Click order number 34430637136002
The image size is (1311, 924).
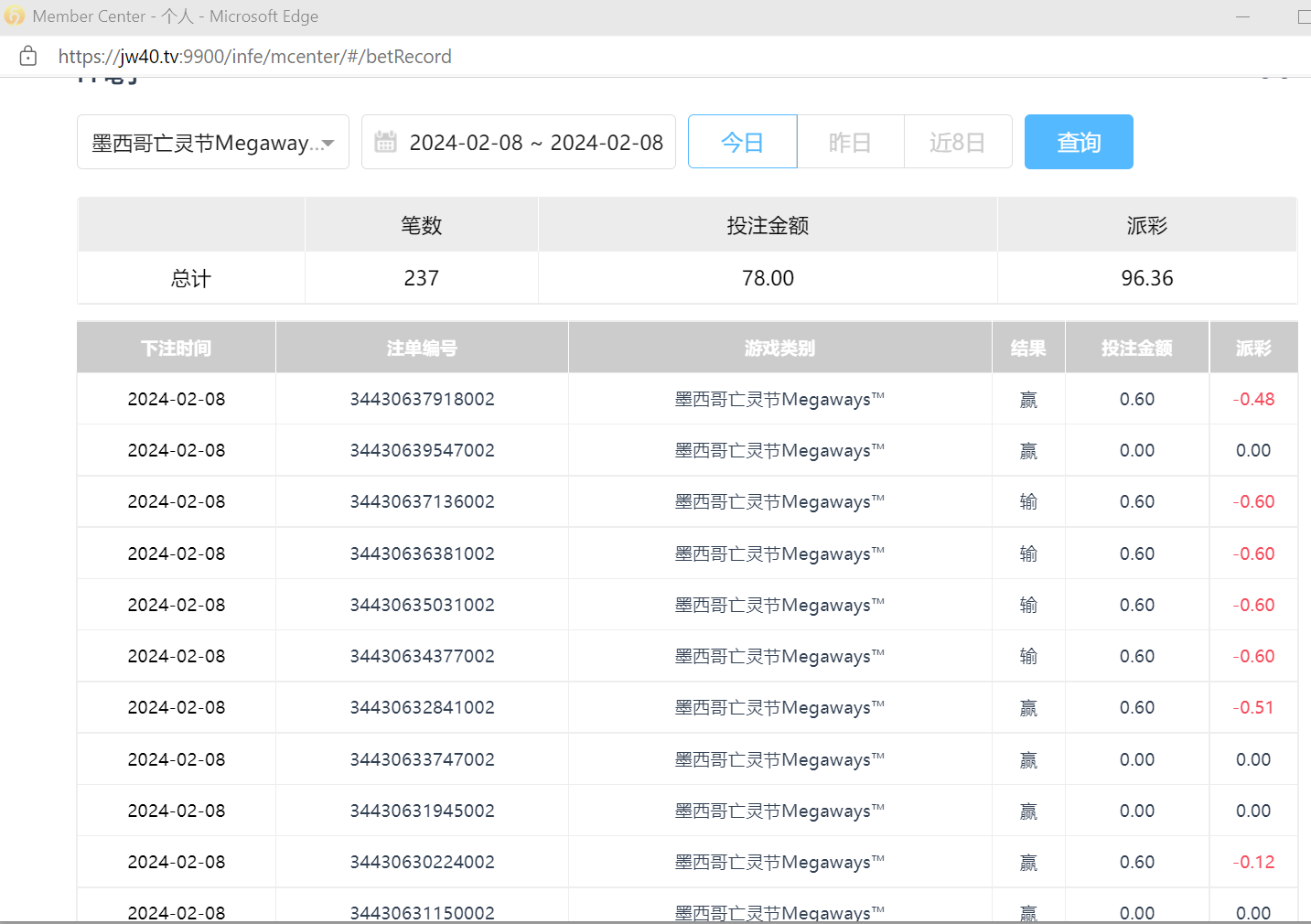pos(422,501)
